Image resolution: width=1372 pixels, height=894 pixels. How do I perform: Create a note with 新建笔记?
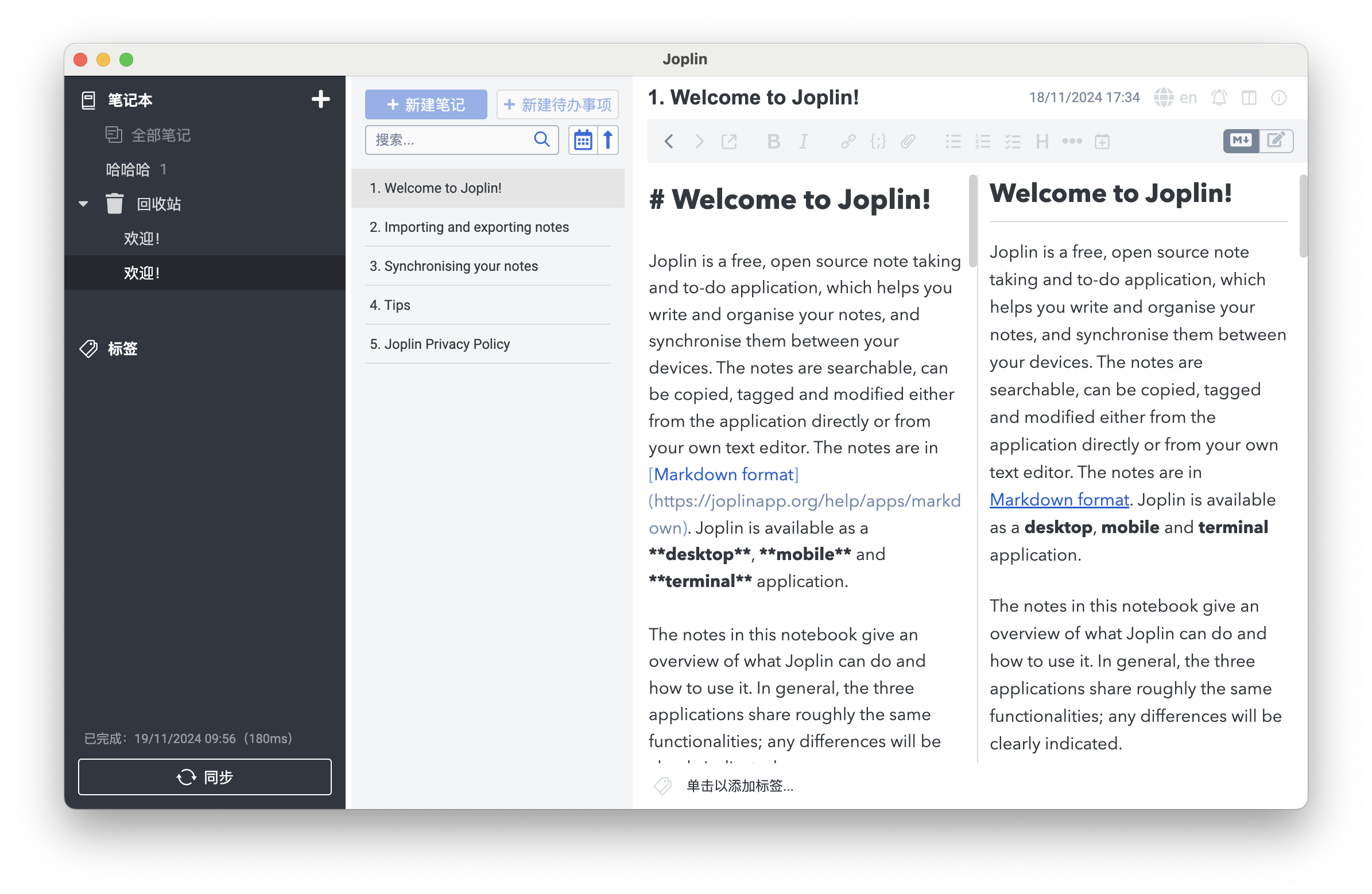426,104
